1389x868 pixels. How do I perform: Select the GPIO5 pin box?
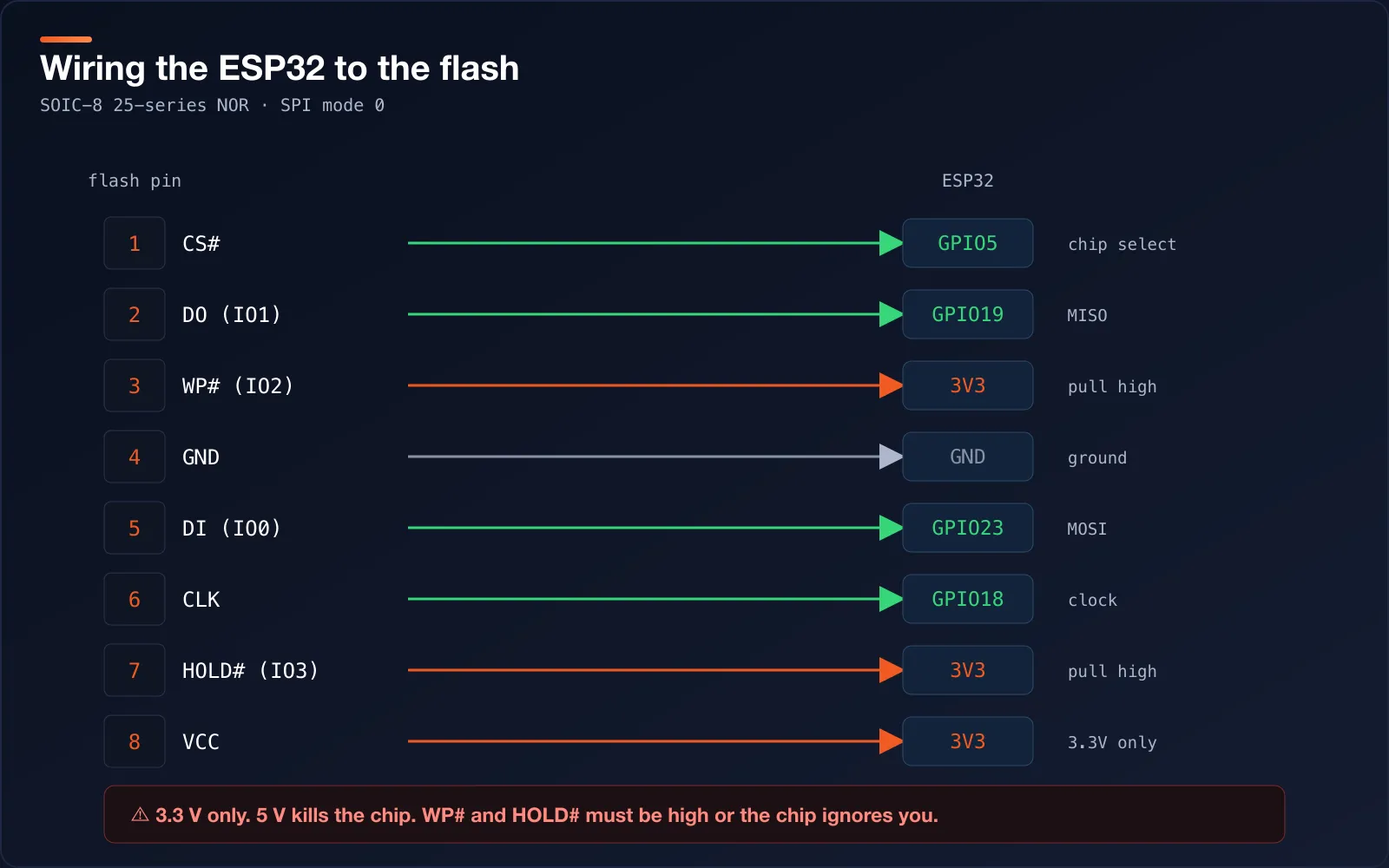968,243
